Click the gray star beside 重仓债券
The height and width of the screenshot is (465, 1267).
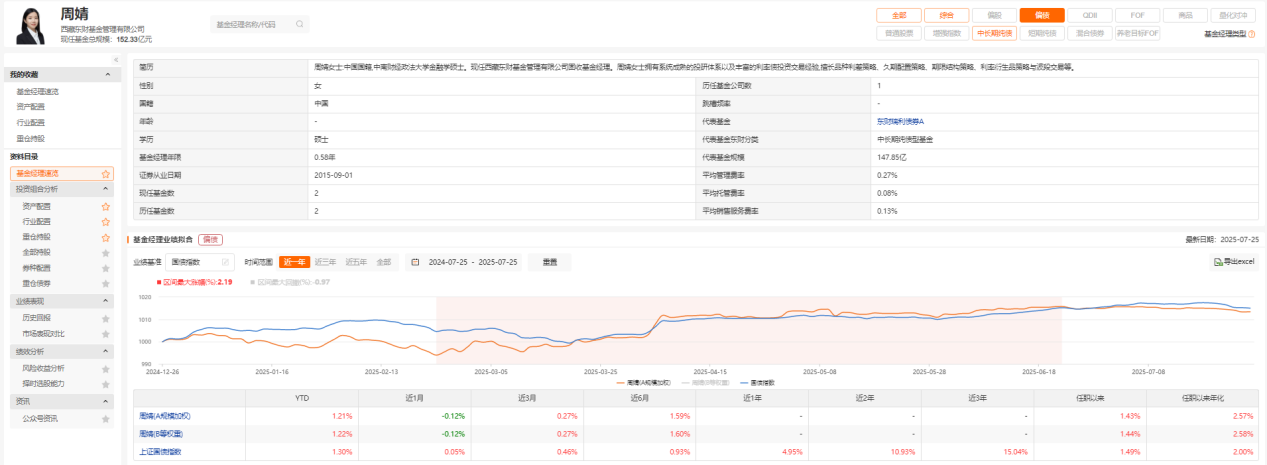[106, 284]
